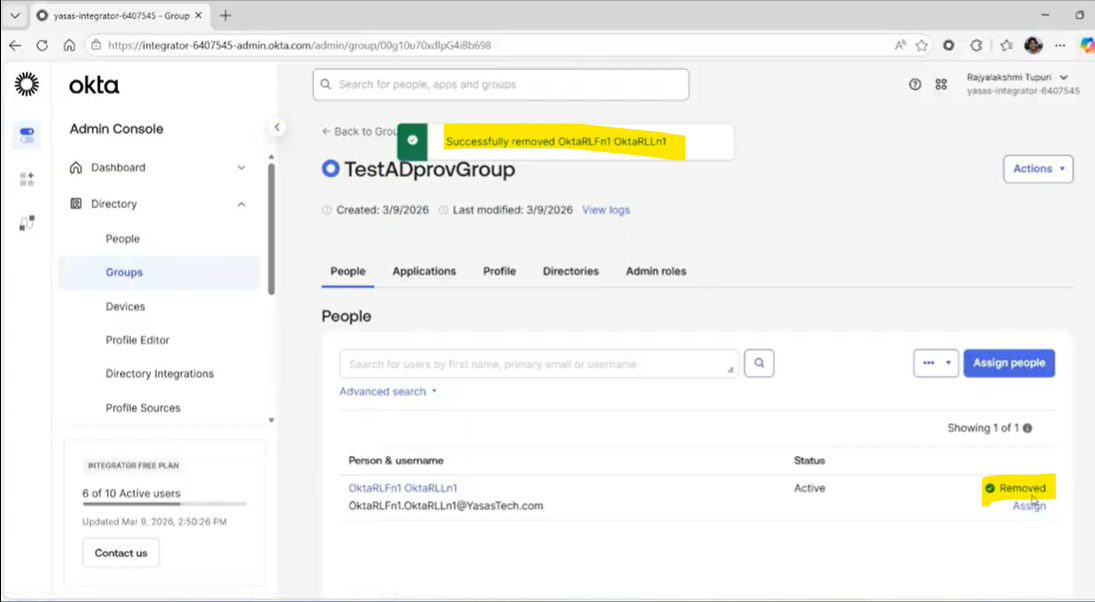The height and width of the screenshot is (602, 1095).
Task: Open the more options dropdown beside Assign people
Action: pyautogui.click(x=936, y=363)
